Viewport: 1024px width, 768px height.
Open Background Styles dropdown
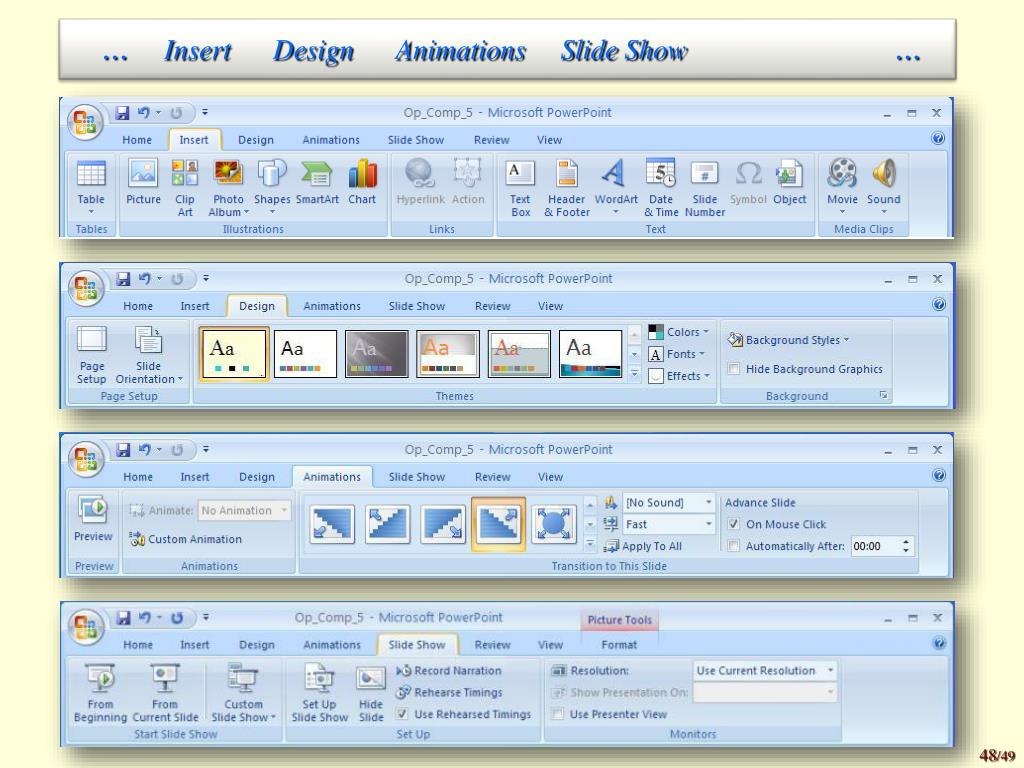point(788,340)
